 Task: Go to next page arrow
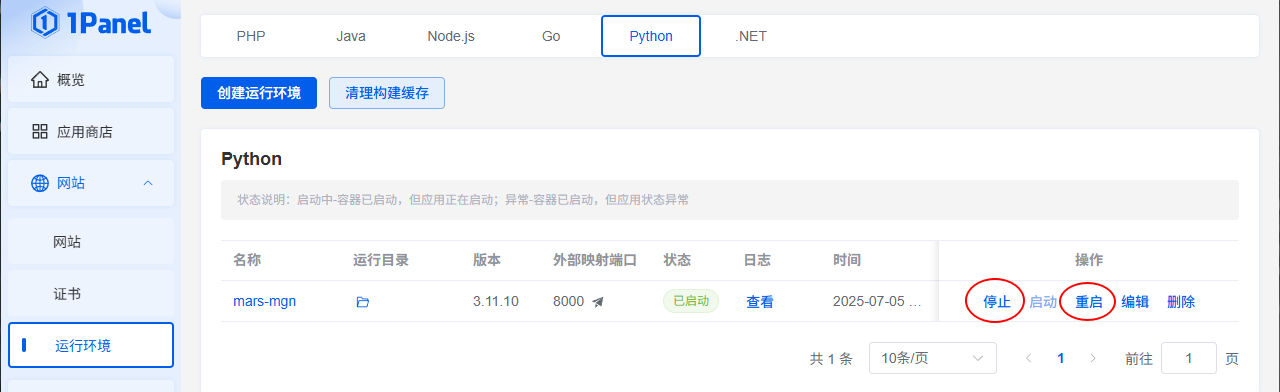pos(1093,358)
